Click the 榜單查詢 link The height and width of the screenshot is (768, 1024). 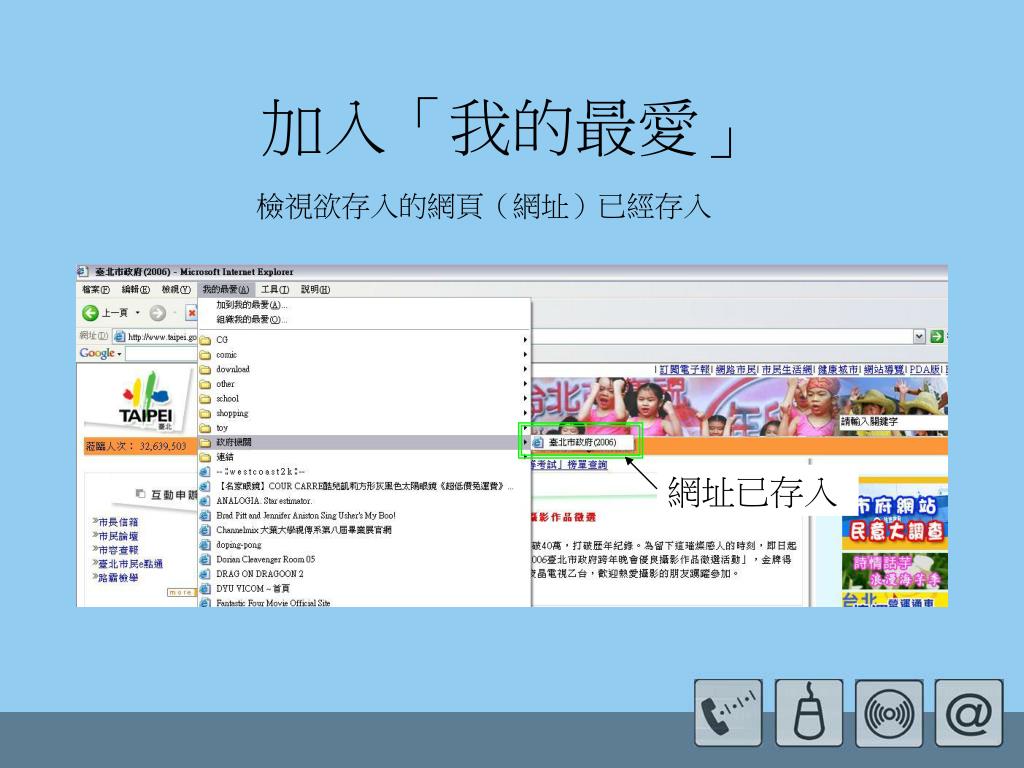coord(587,465)
